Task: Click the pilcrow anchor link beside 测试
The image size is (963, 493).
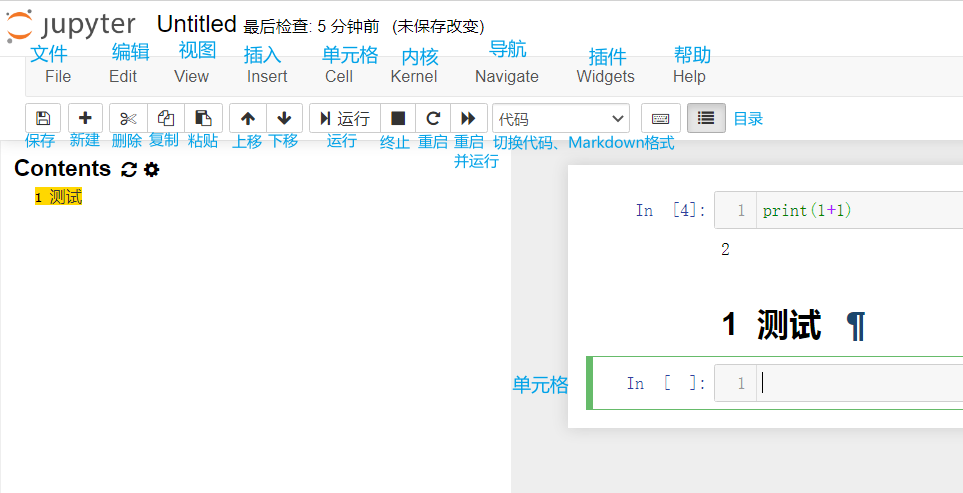Action: (x=856, y=325)
